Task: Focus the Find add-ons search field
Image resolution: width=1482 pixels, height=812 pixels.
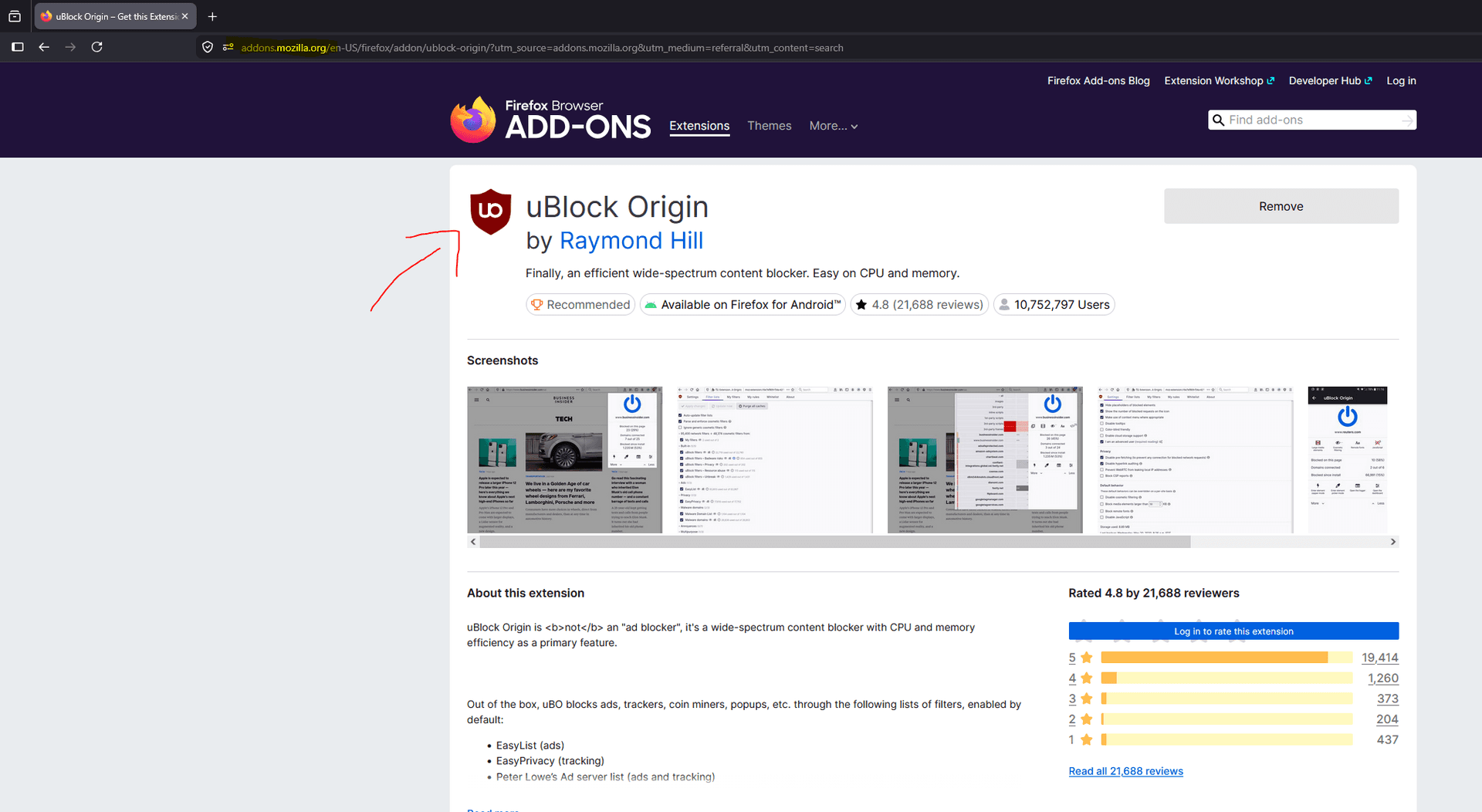Action: tap(1312, 120)
